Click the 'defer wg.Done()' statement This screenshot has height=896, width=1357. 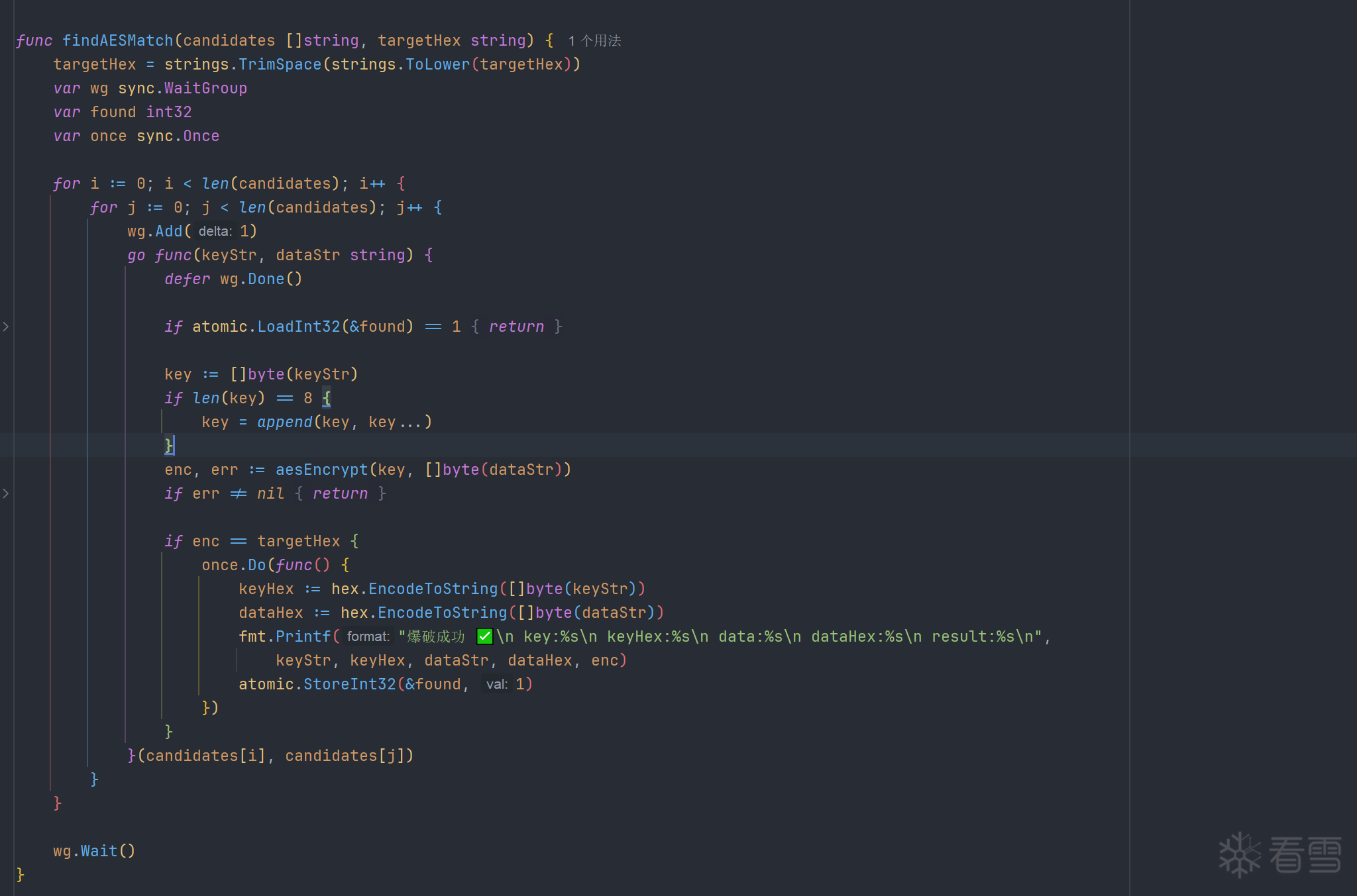click(233, 279)
